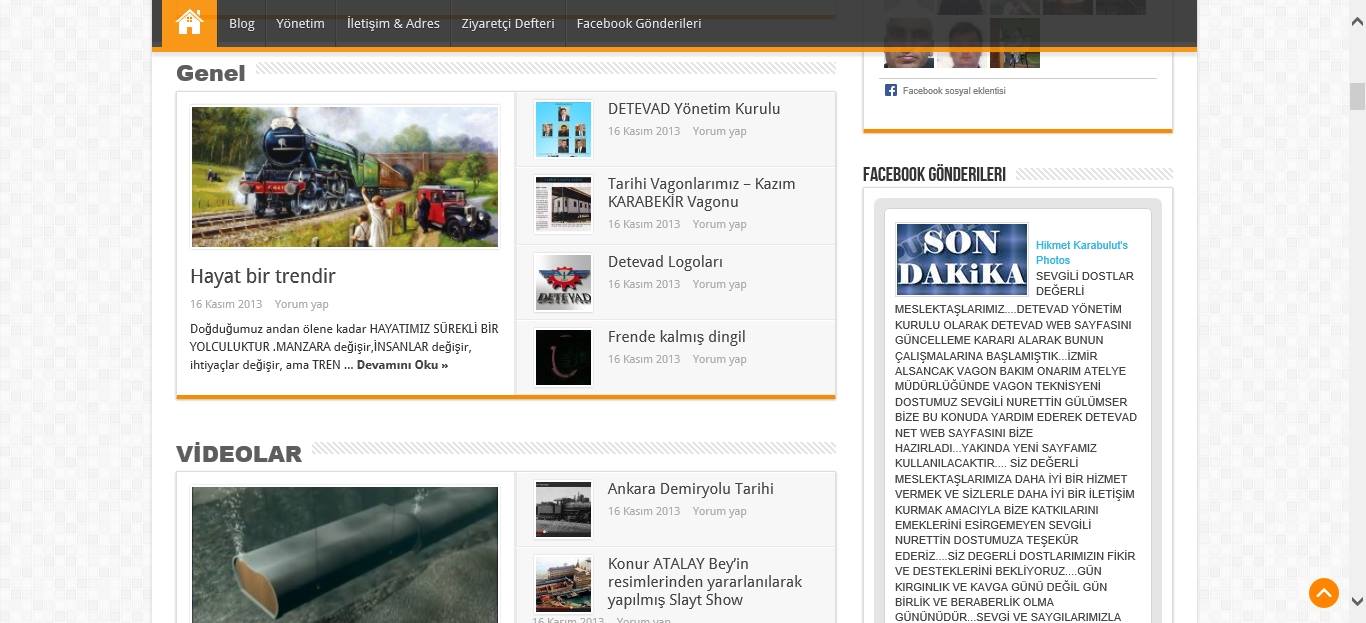Open Konur ATALAY Slayt Show thumbnail
This screenshot has width=1366, height=623.
[x=563, y=584]
